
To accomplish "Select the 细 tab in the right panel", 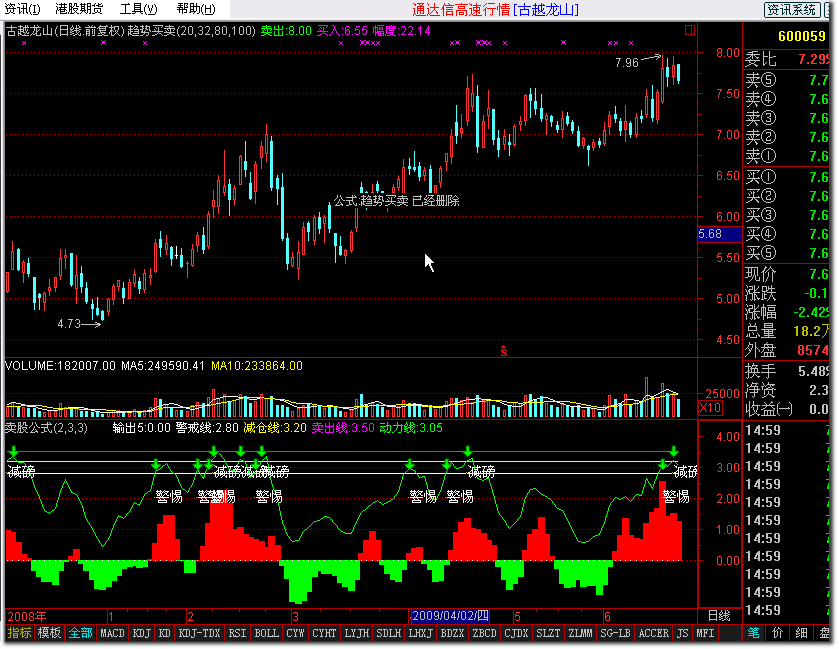I will (801, 633).
